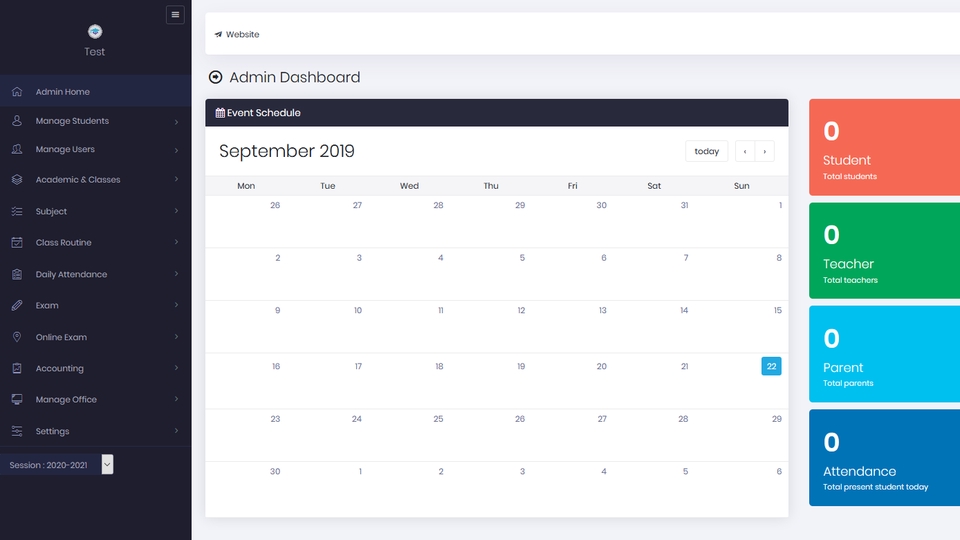Toggle the sidebar with hamburger button
Screen dimensions: 960x540
175,15
